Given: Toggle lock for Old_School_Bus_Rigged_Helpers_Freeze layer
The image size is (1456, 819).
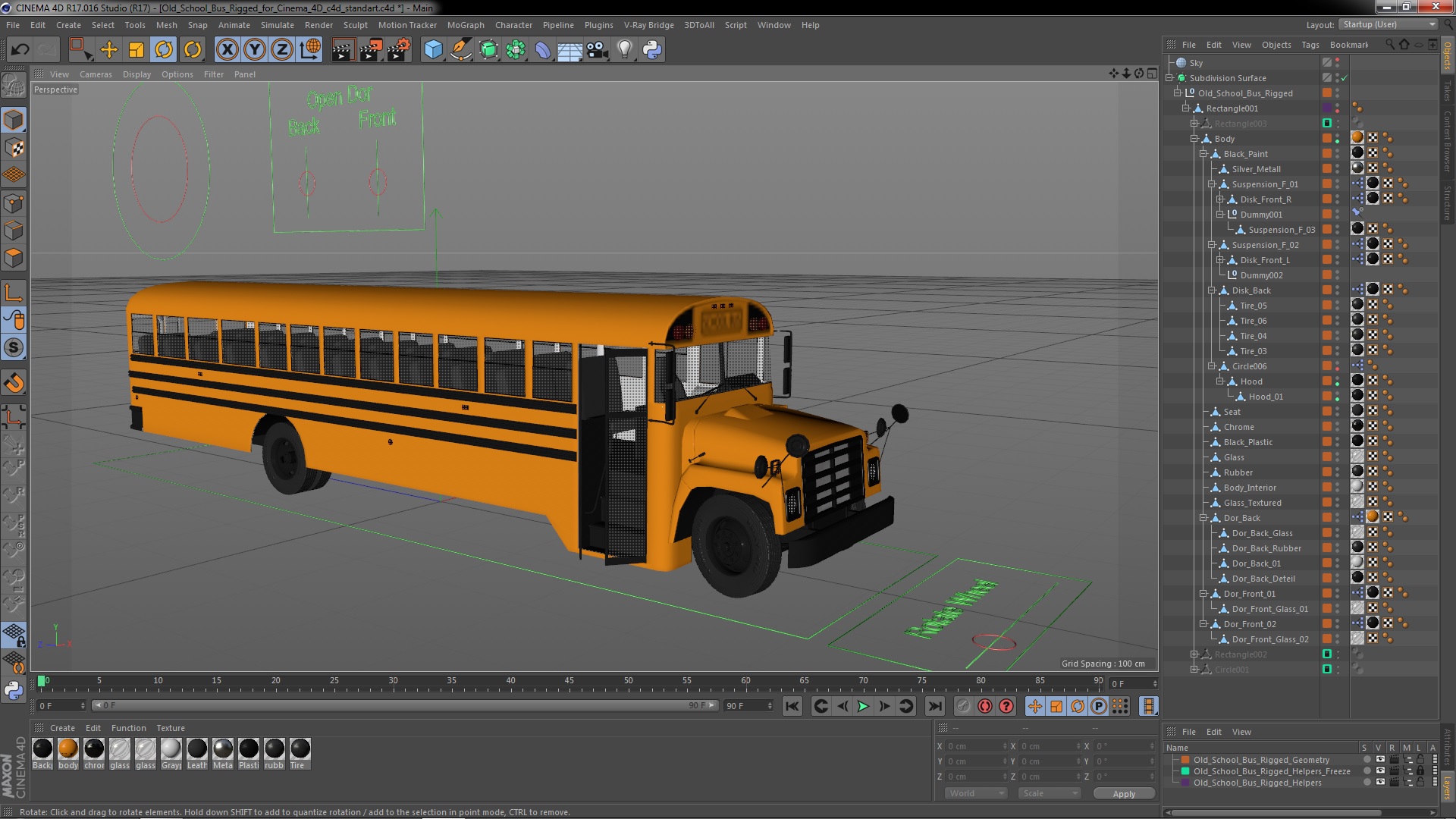Looking at the screenshot, I should [x=1420, y=771].
